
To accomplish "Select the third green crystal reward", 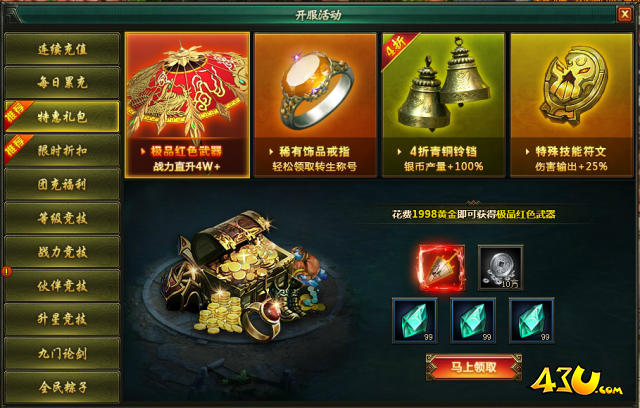I will point(531,321).
